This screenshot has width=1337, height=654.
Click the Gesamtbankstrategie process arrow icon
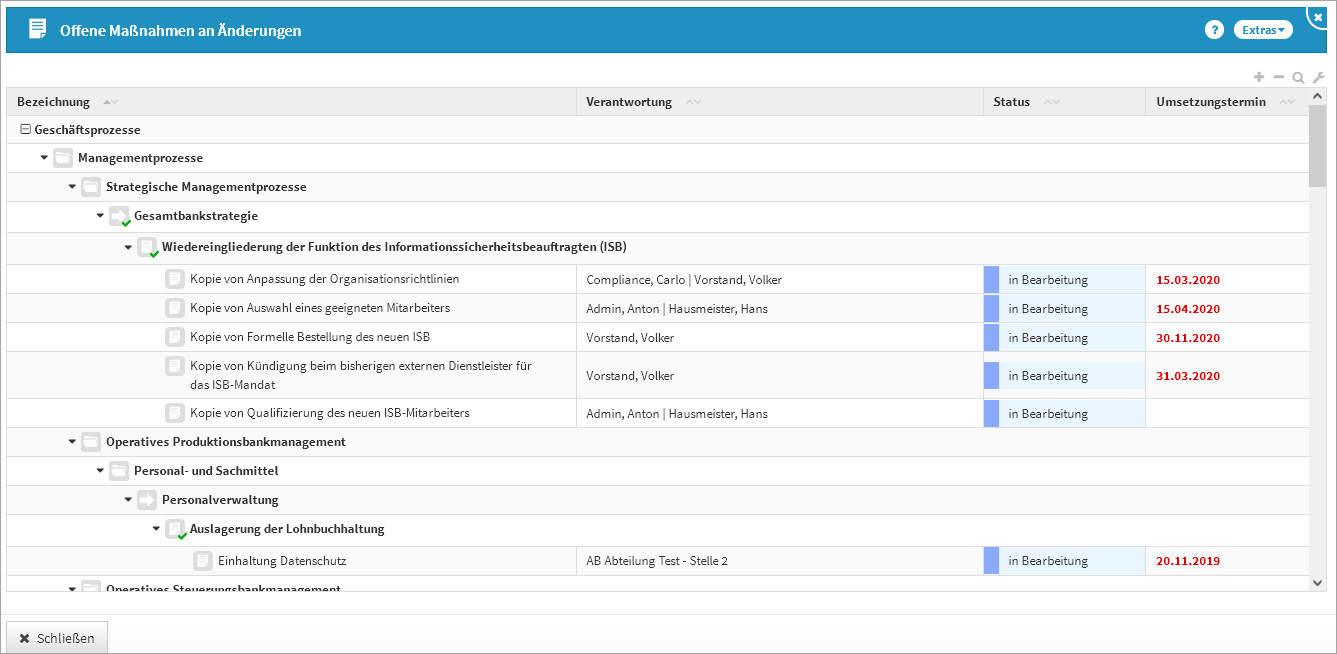[119, 216]
